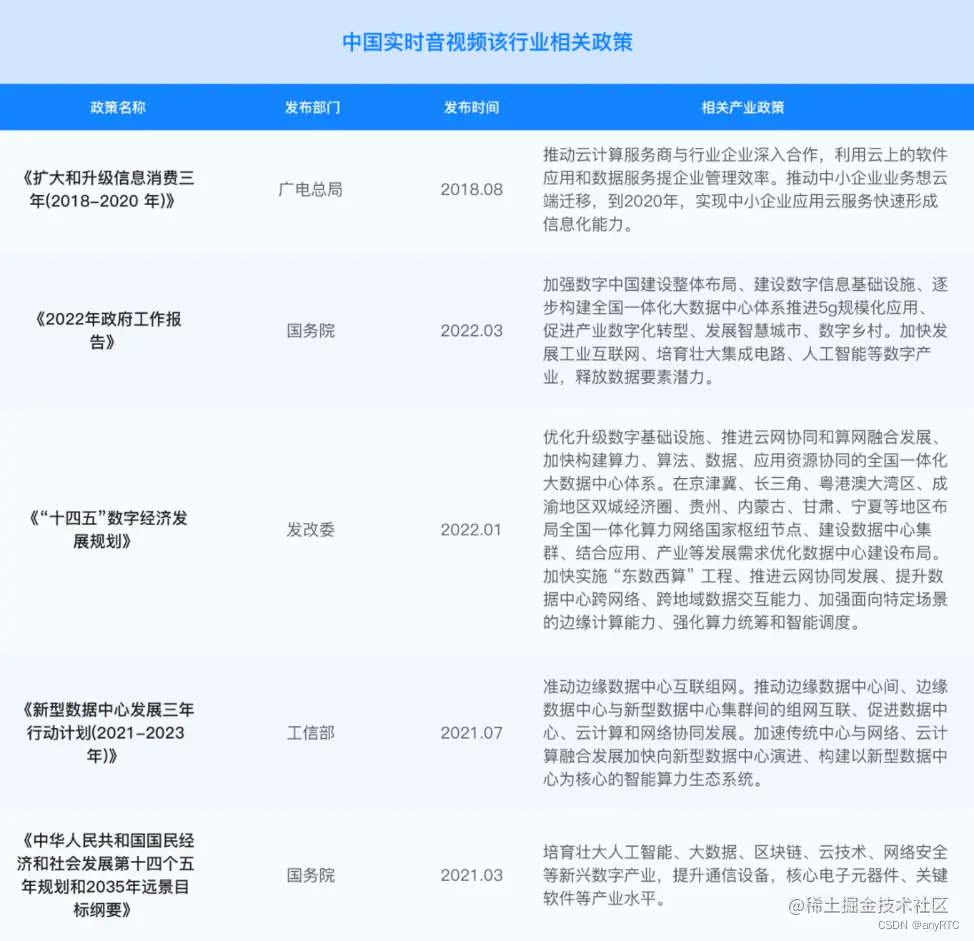Select the 发布部门 column header

click(x=310, y=107)
